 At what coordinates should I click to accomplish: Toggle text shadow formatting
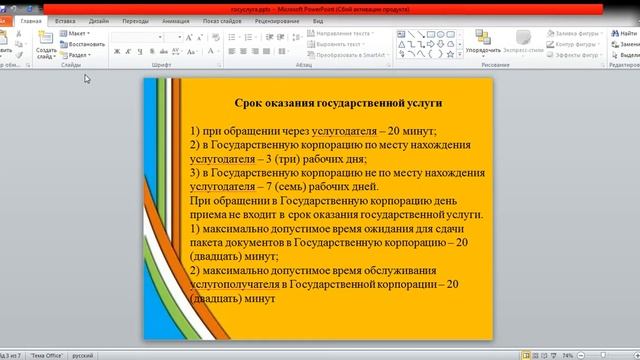click(152, 51)
